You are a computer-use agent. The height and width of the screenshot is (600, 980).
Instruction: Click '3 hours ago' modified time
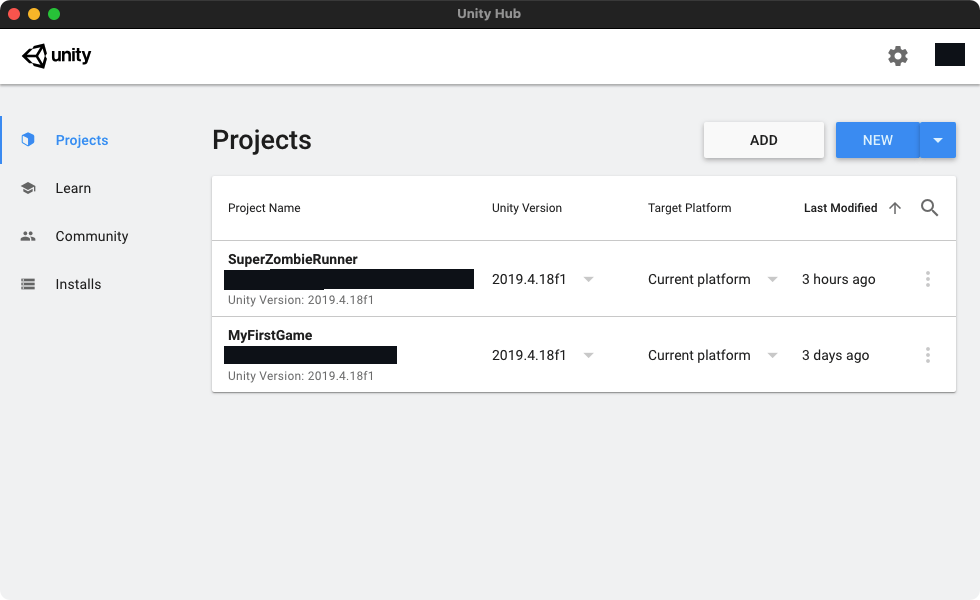838,279
